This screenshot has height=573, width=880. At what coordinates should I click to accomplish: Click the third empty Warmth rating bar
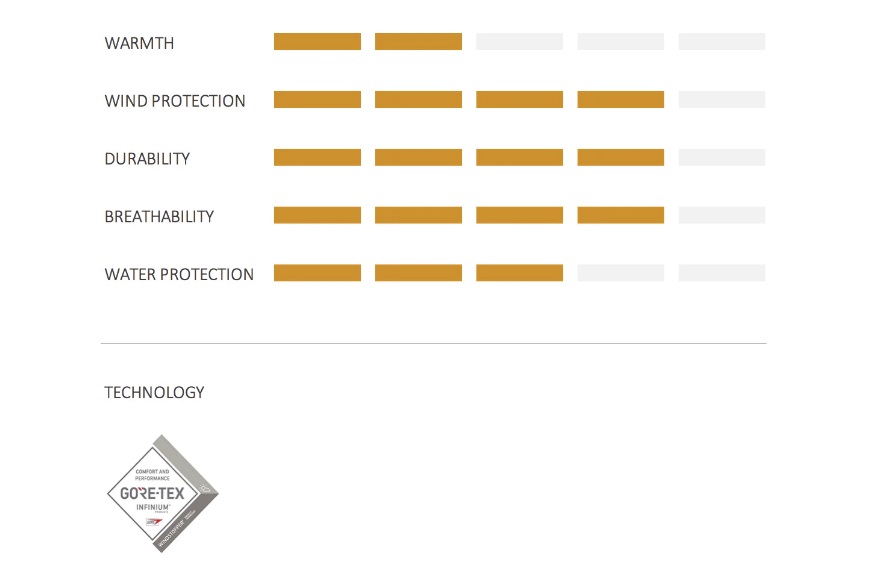519,42
